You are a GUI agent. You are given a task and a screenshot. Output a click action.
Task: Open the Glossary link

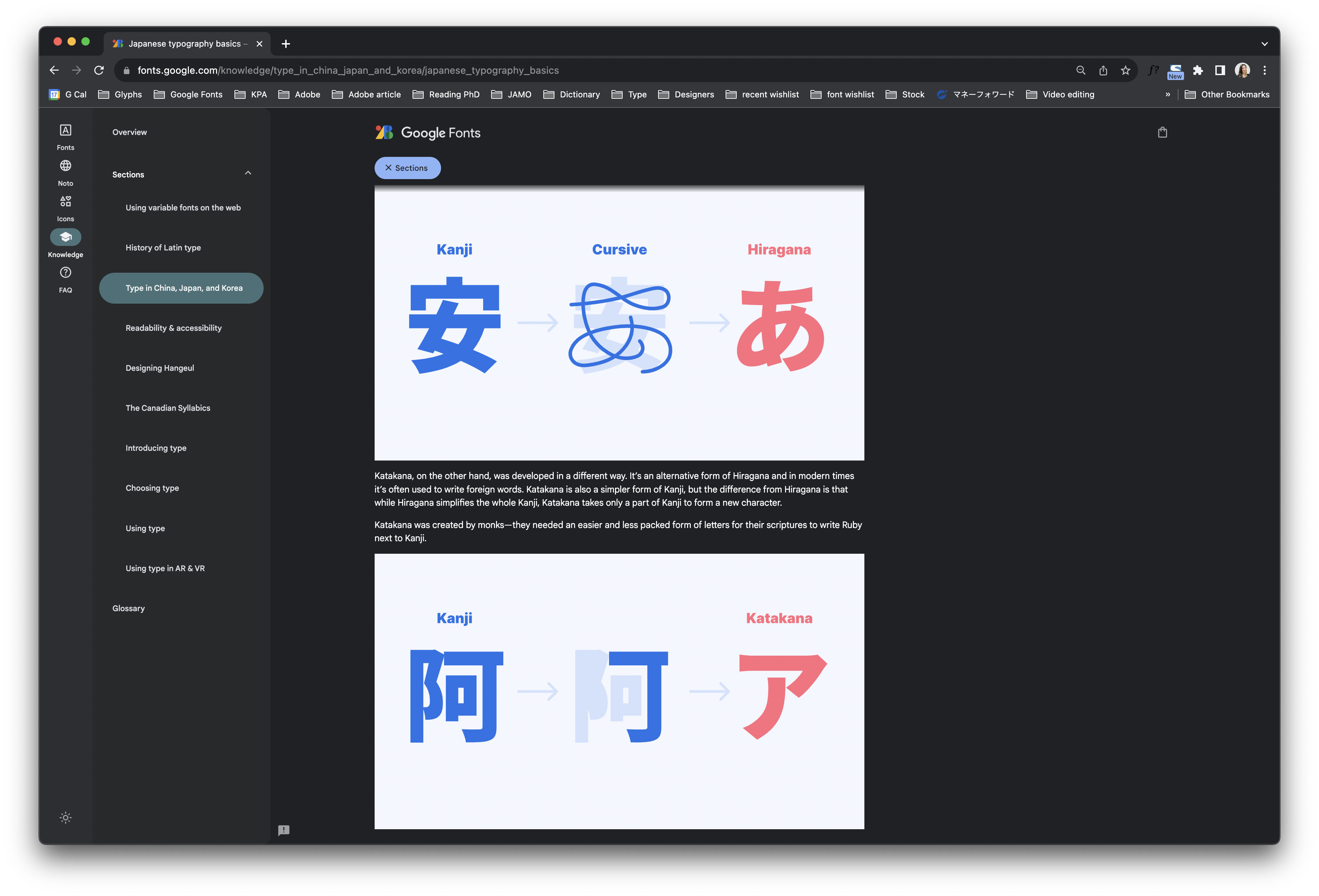129,608
